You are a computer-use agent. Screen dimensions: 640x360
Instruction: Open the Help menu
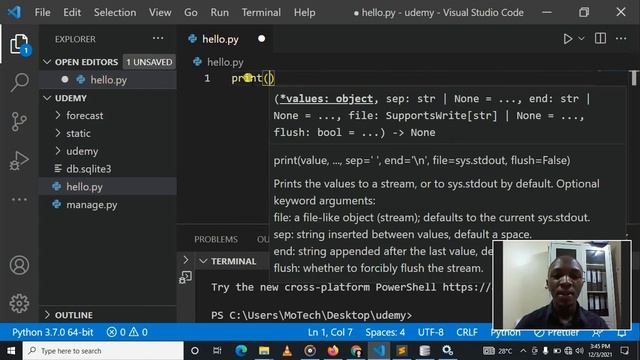pos(304,13)
